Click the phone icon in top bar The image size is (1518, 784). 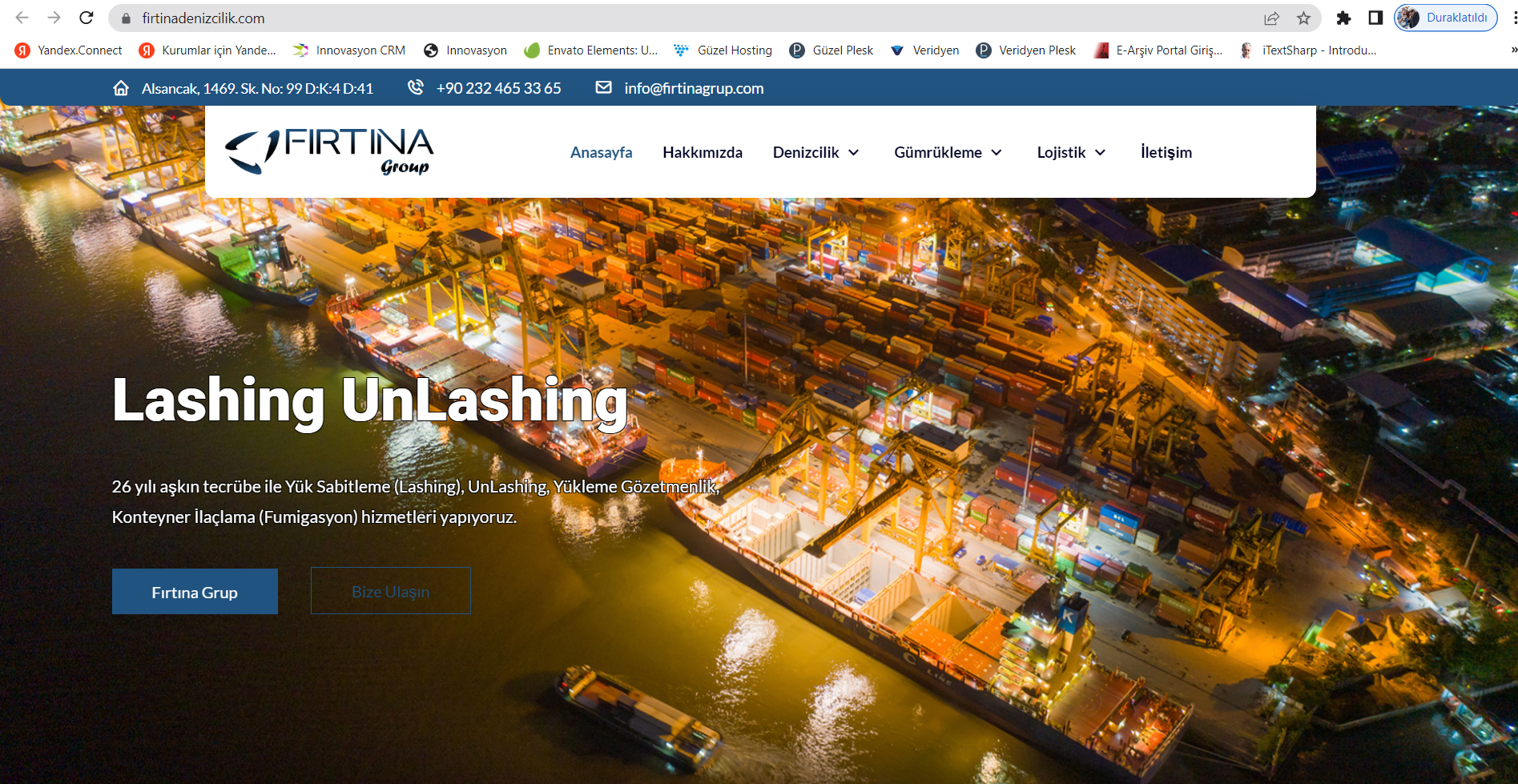click(x=416, y=87)
